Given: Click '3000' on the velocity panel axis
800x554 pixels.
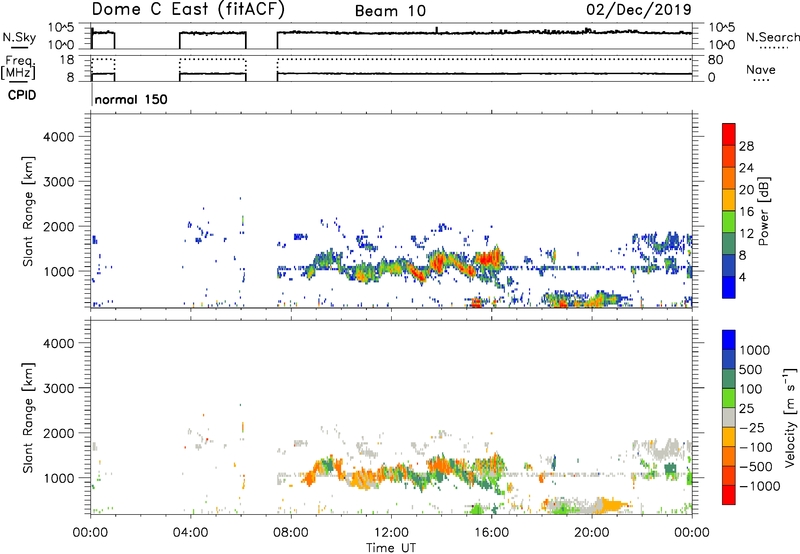Looking at the screenshot, I should click(59, 388).
